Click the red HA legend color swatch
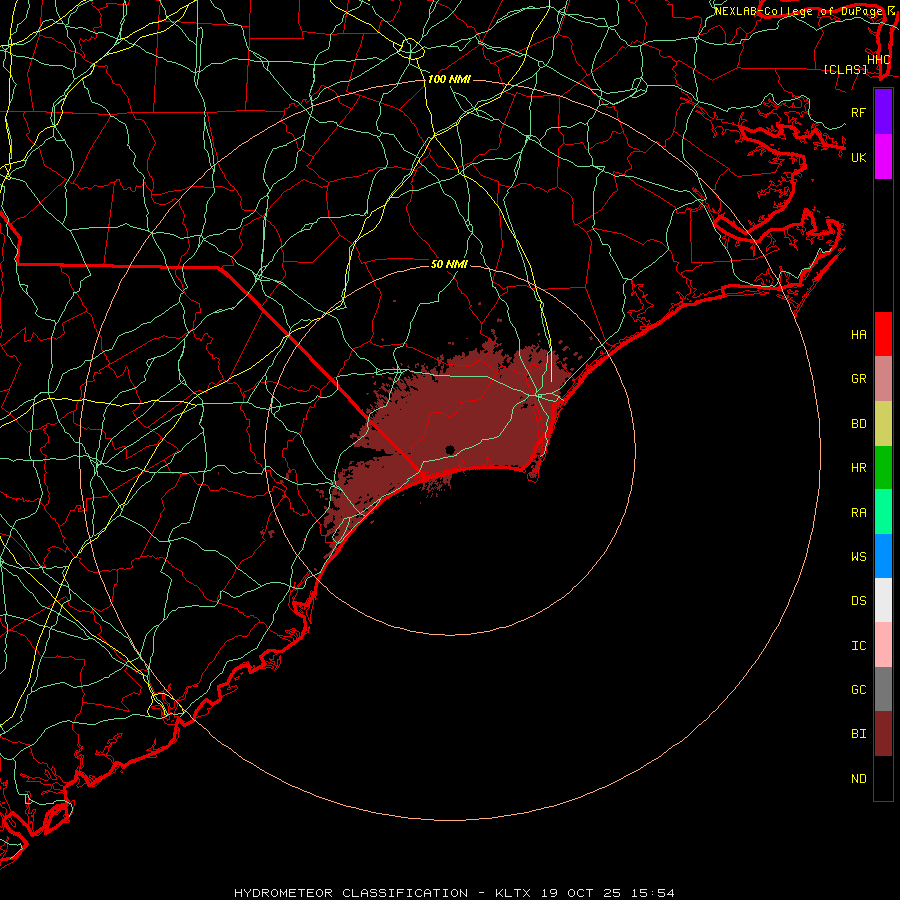This screenshot has height=900, width=900. click(x=883, y=334)
